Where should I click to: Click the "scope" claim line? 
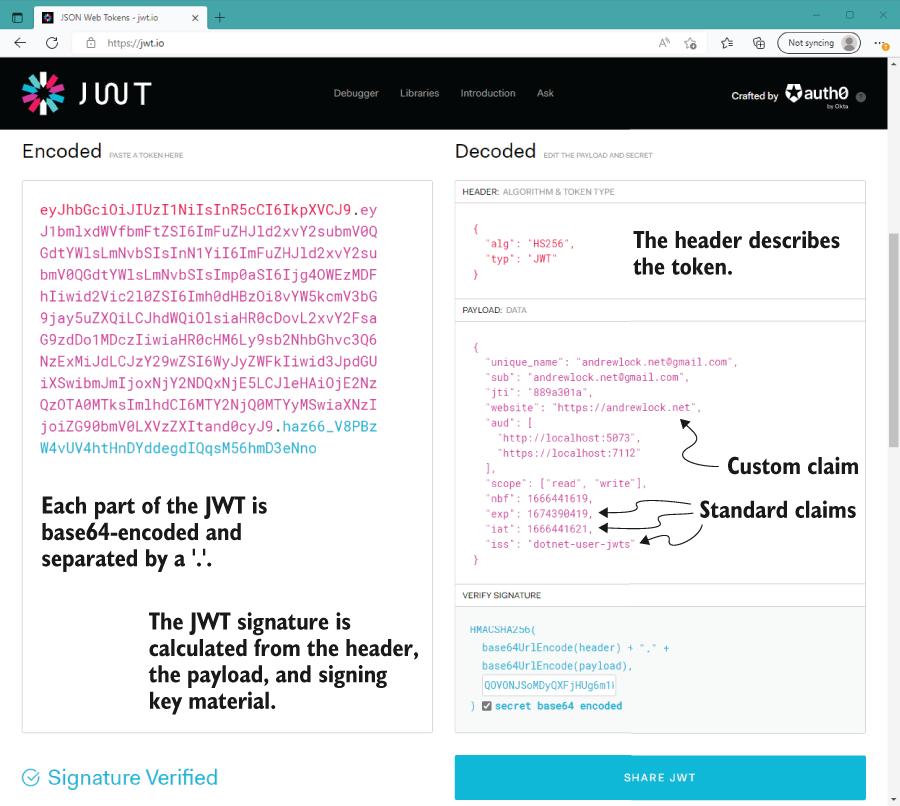(565, 483)
